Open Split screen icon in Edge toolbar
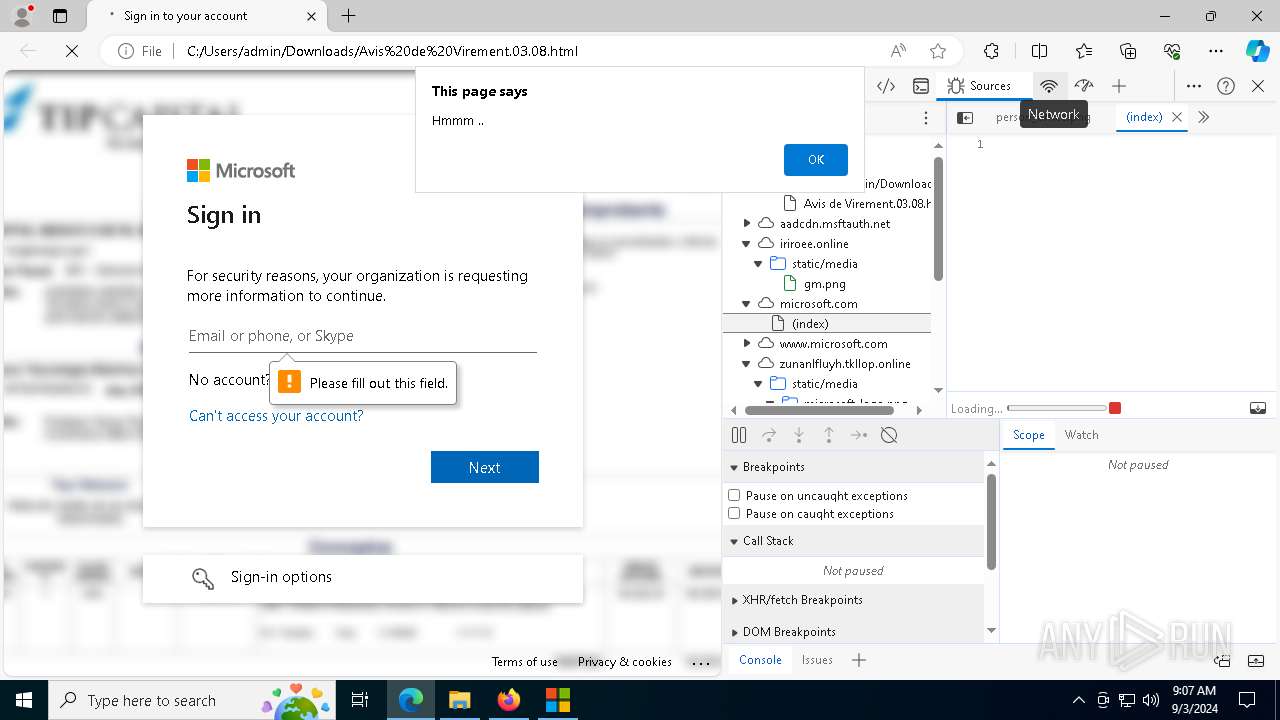Viewport: 1280px width, 720px height. click(1039, 51)
